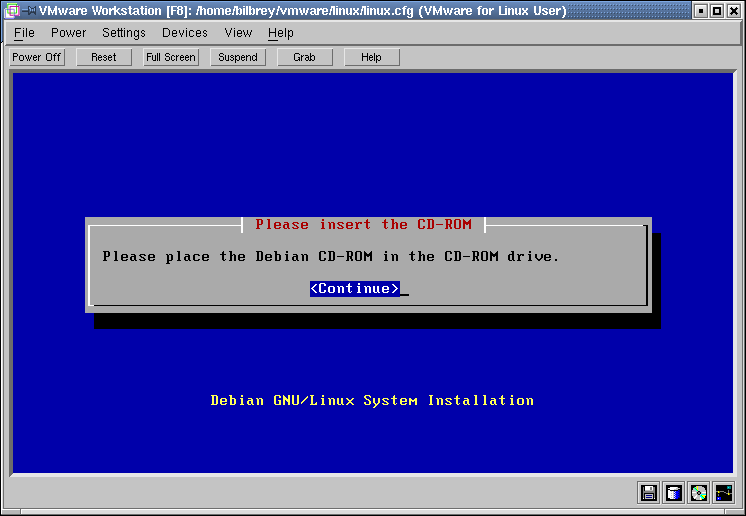Switch to Full Screen mode
Image resolution: width=746 pixels, height=516 pixels.
point(171,57)
